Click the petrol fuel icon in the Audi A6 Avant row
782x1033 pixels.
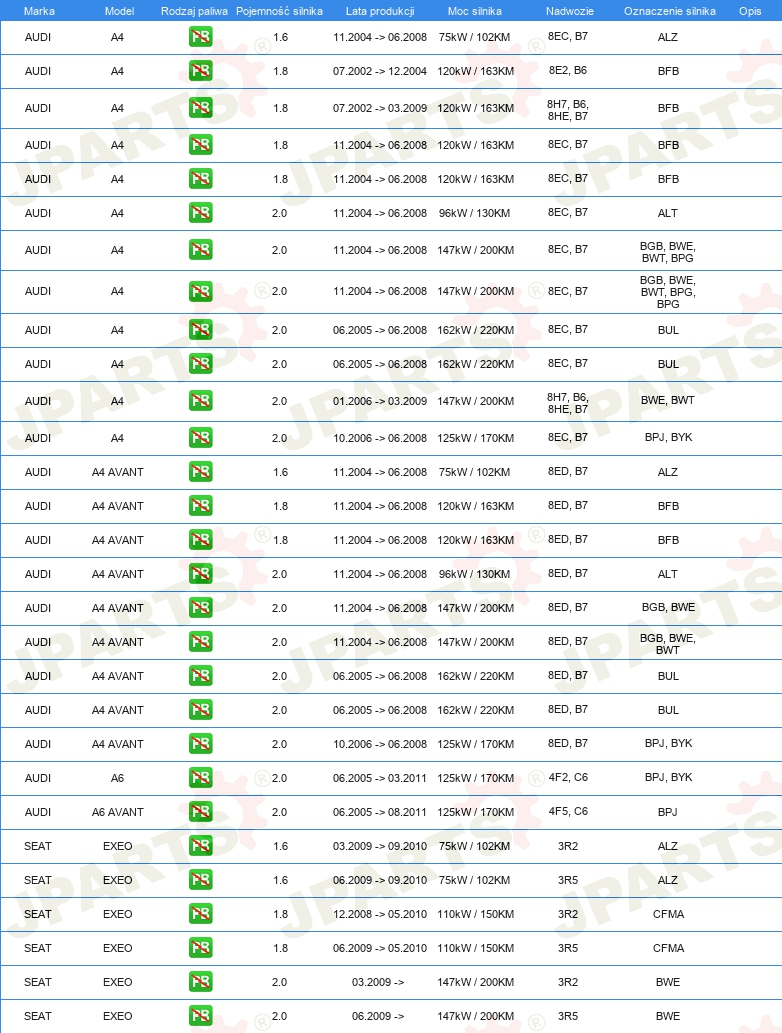tap(200, 812)
